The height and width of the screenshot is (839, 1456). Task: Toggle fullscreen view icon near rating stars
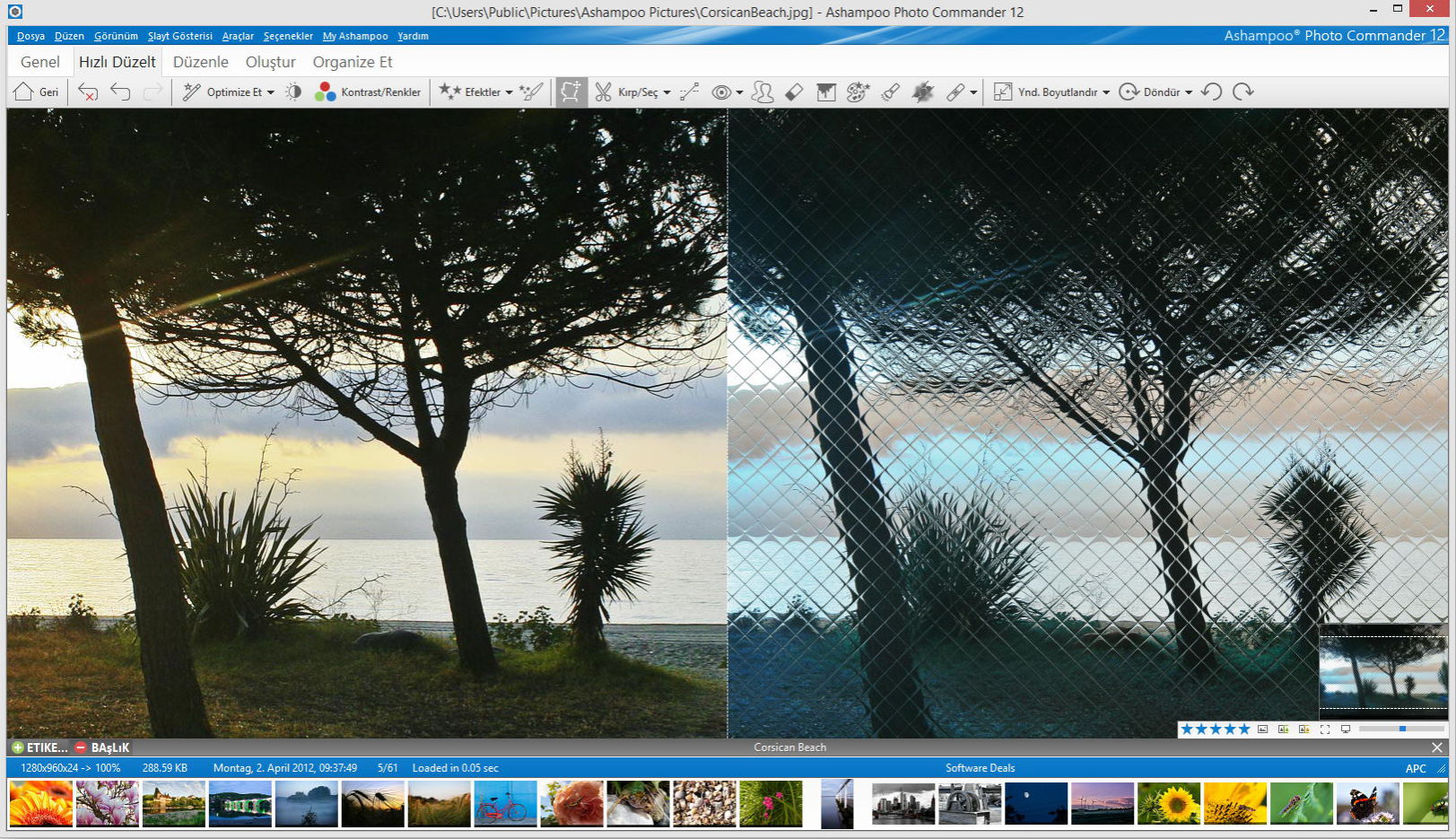coord(1324,730)
